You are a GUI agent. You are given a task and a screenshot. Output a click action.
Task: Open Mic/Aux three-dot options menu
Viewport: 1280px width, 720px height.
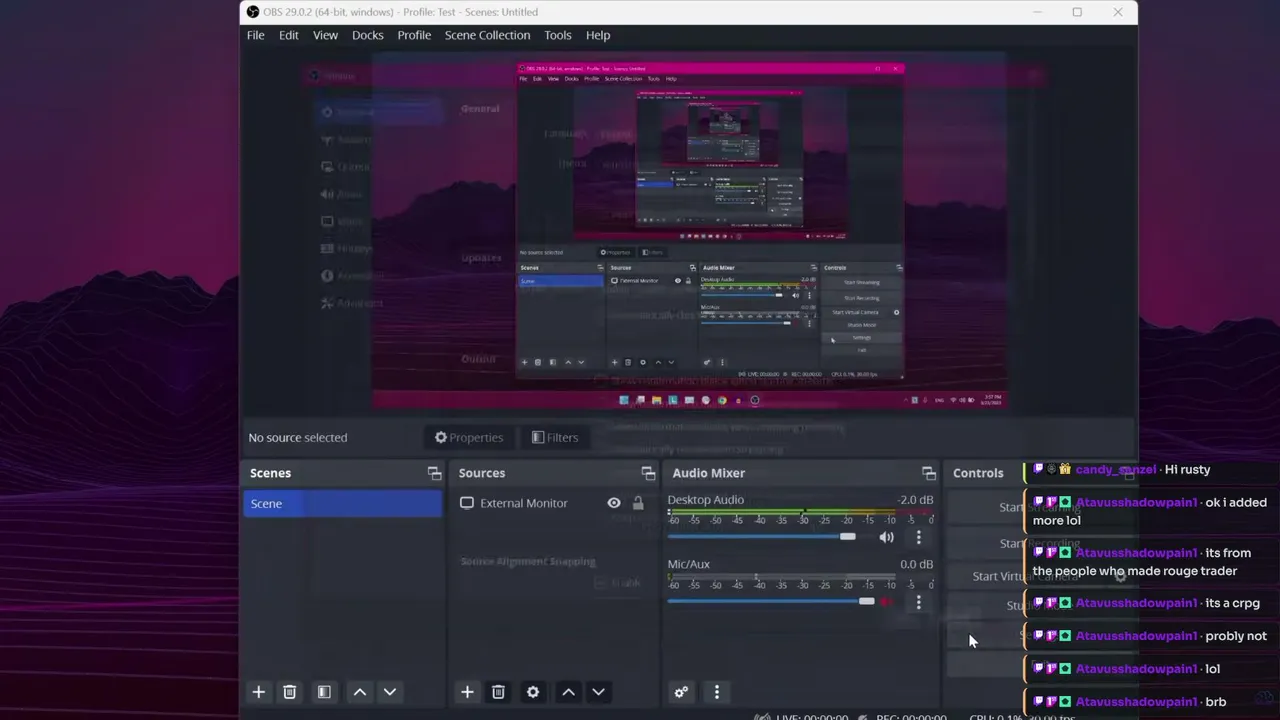pos(918,602)
